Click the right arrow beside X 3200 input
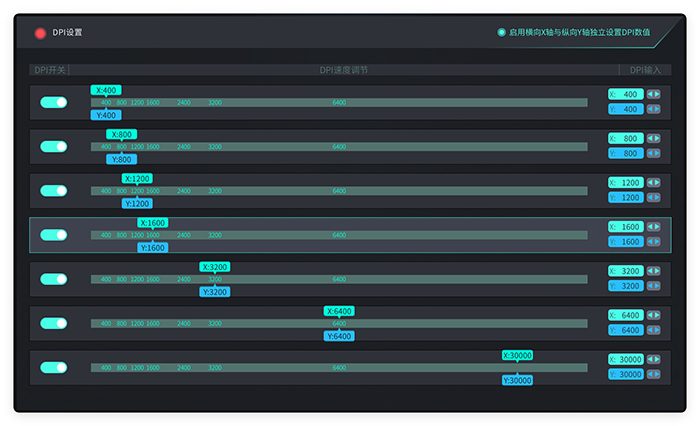 [x=657, y=271]
